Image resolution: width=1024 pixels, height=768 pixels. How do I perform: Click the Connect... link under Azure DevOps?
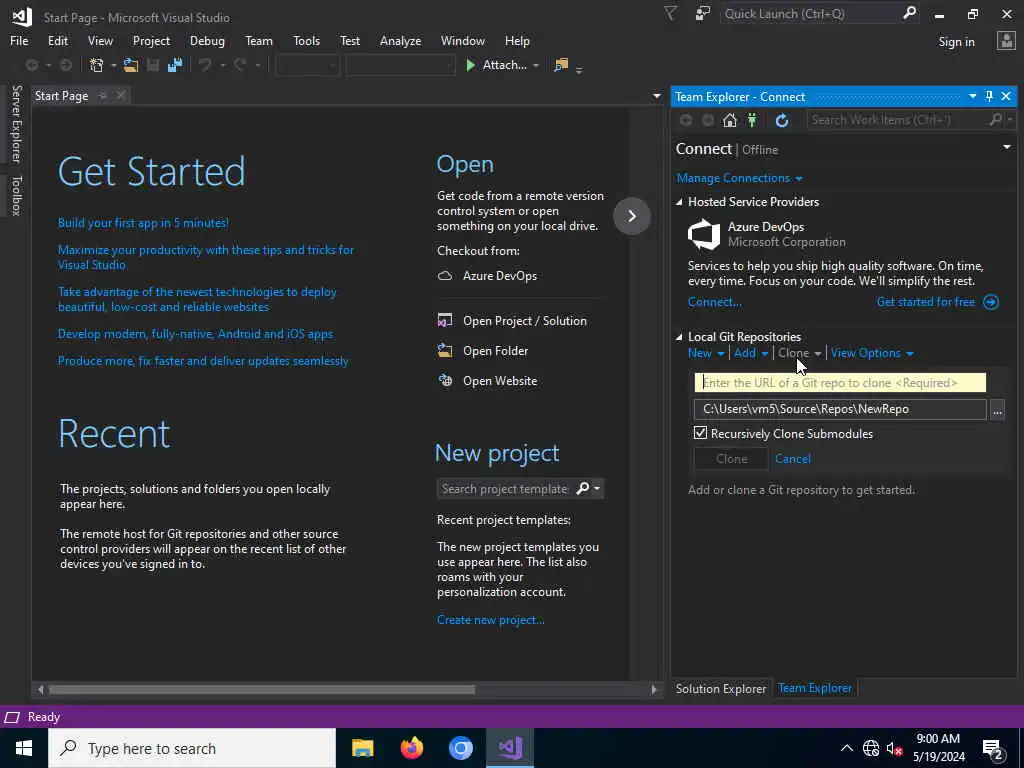coord(714,302)
